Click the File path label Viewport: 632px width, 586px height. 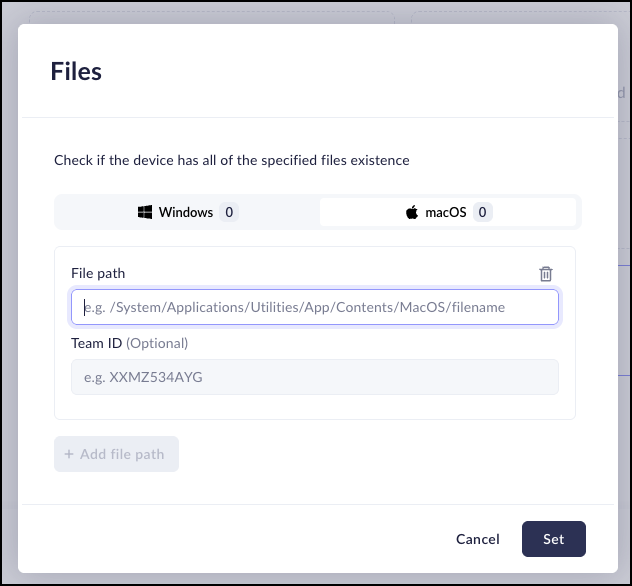[98, 273]
